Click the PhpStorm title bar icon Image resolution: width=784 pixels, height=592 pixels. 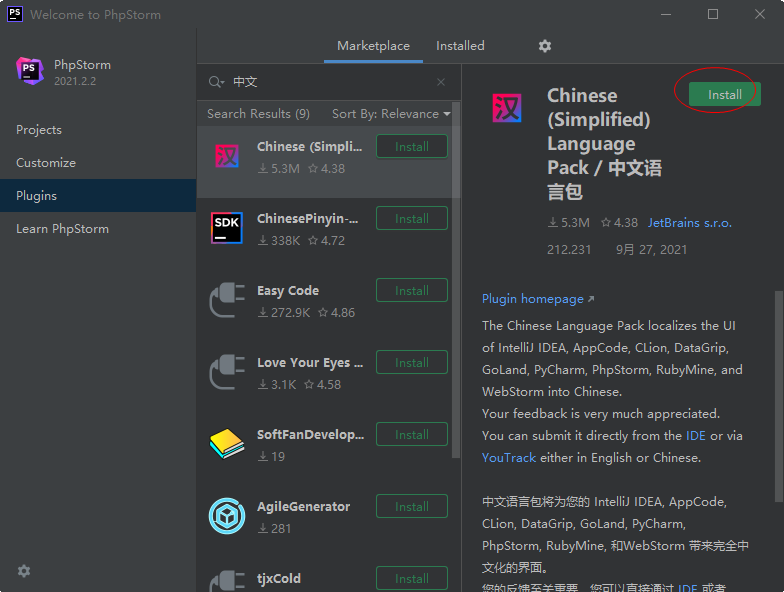point(14,14)
